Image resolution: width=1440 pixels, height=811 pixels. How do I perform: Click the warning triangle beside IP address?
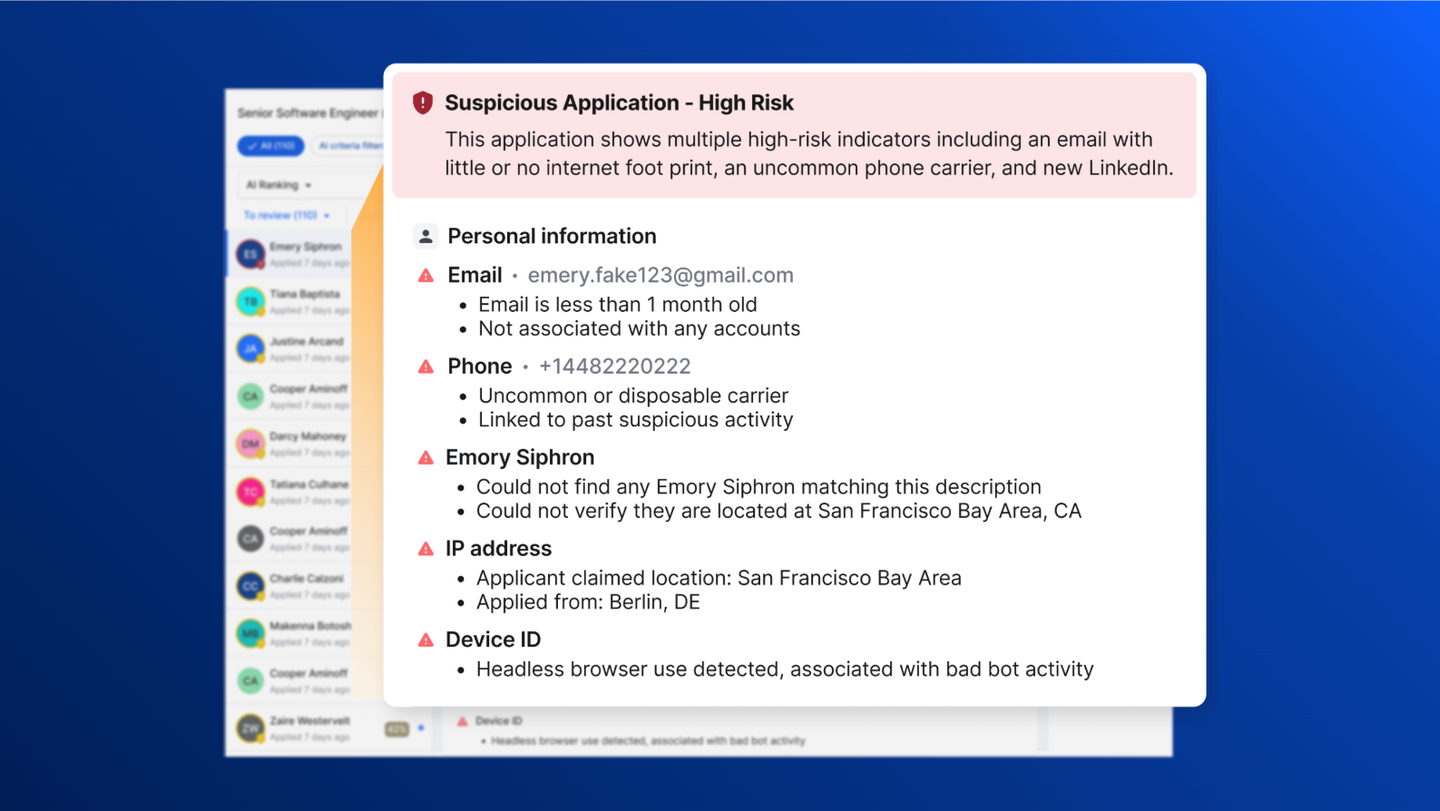click(426, 548)
